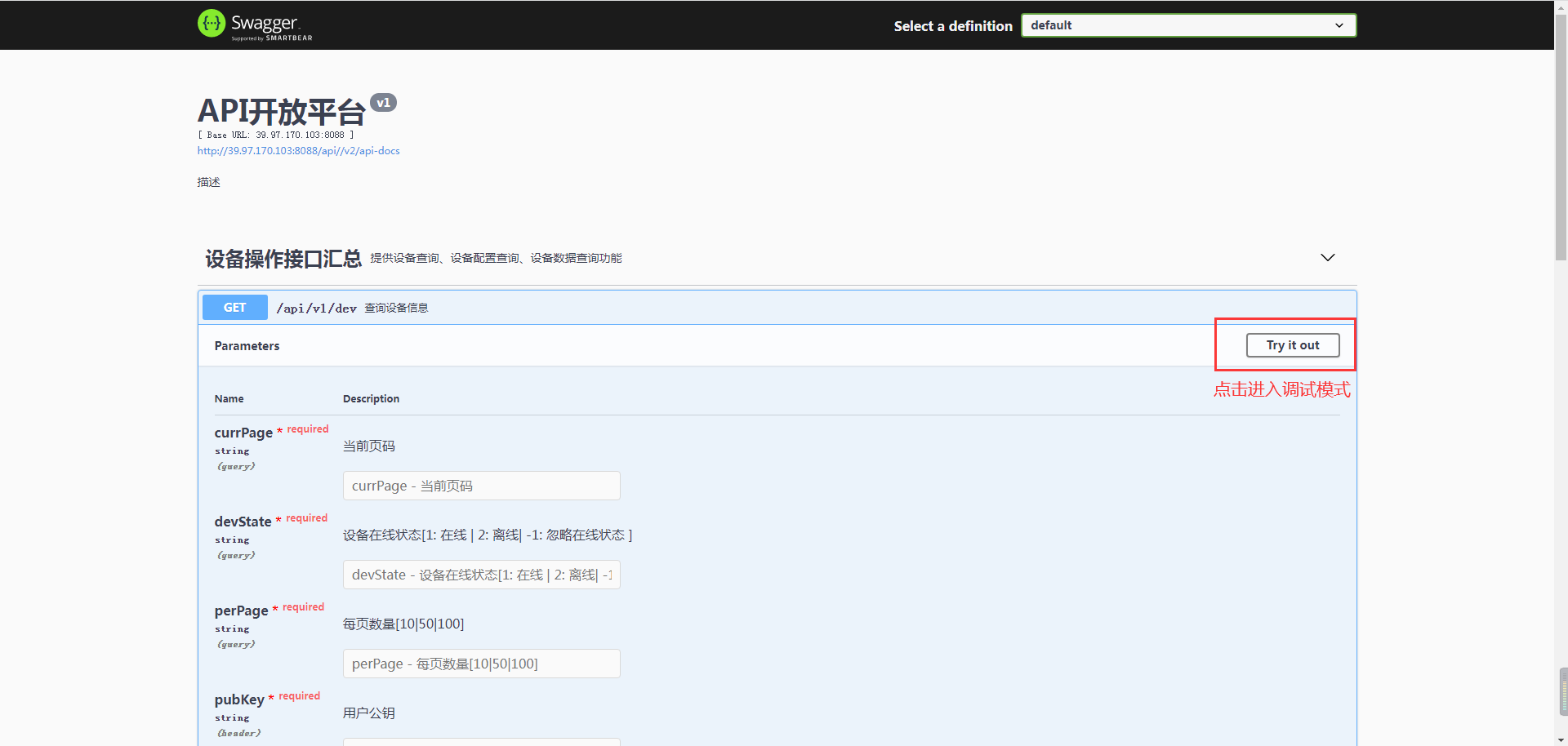Click the Base URL text
This screenshot has height=746, width=1568.
coord(276,135)
